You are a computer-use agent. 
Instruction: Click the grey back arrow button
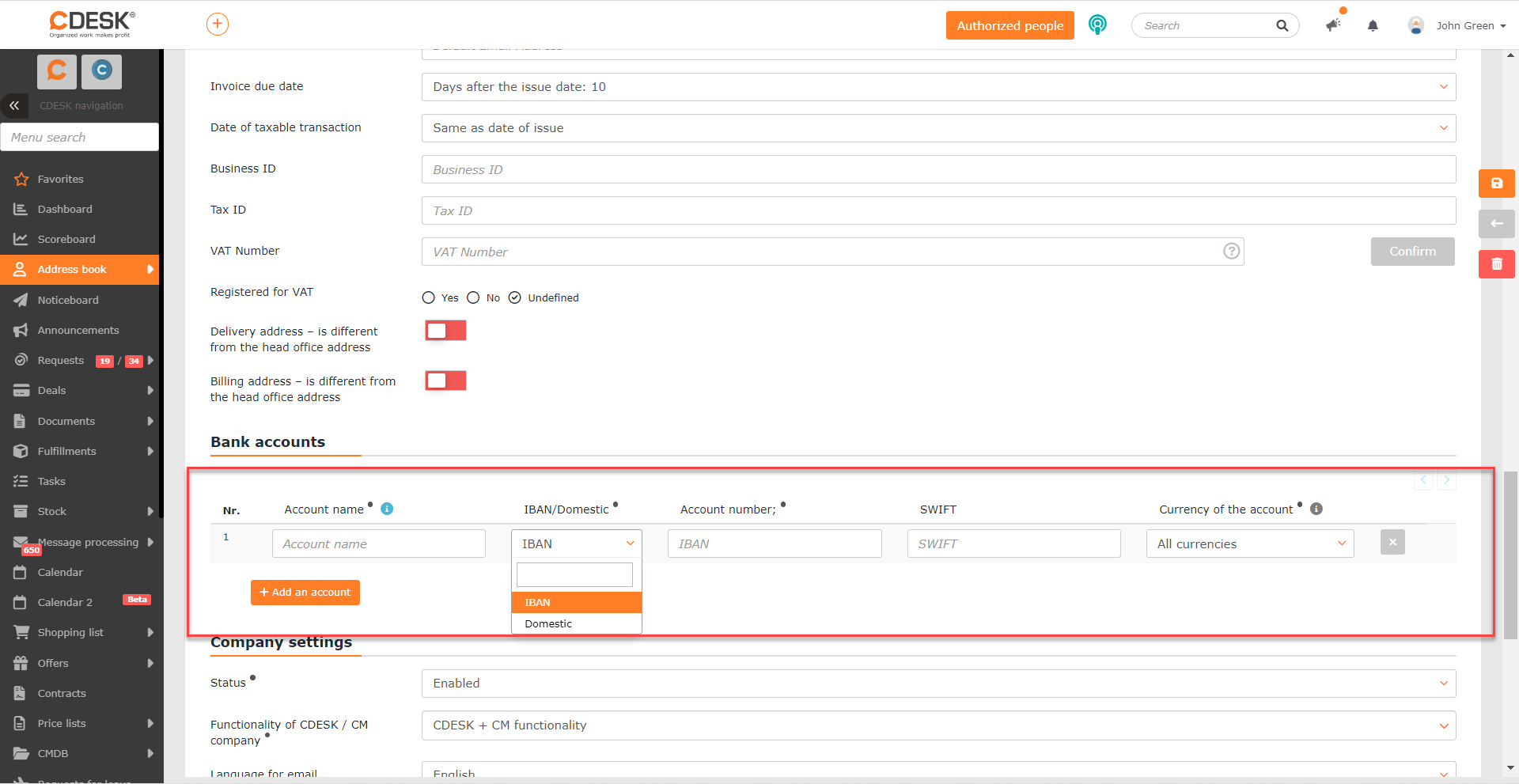point(1497,224)
